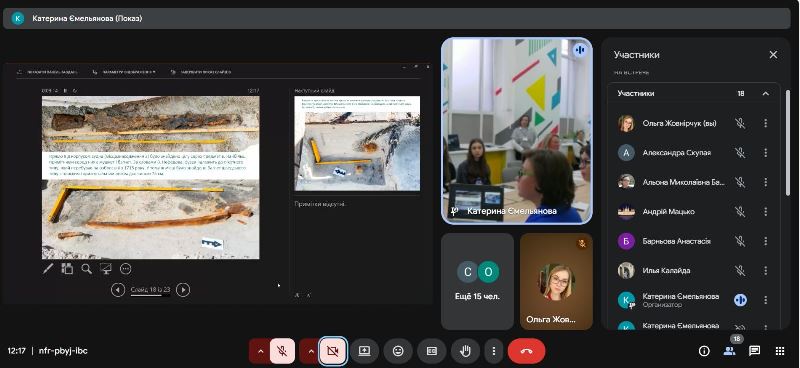Open more options for Илья Калайда
The image size is (800, 368).
(x=765, y=271)
